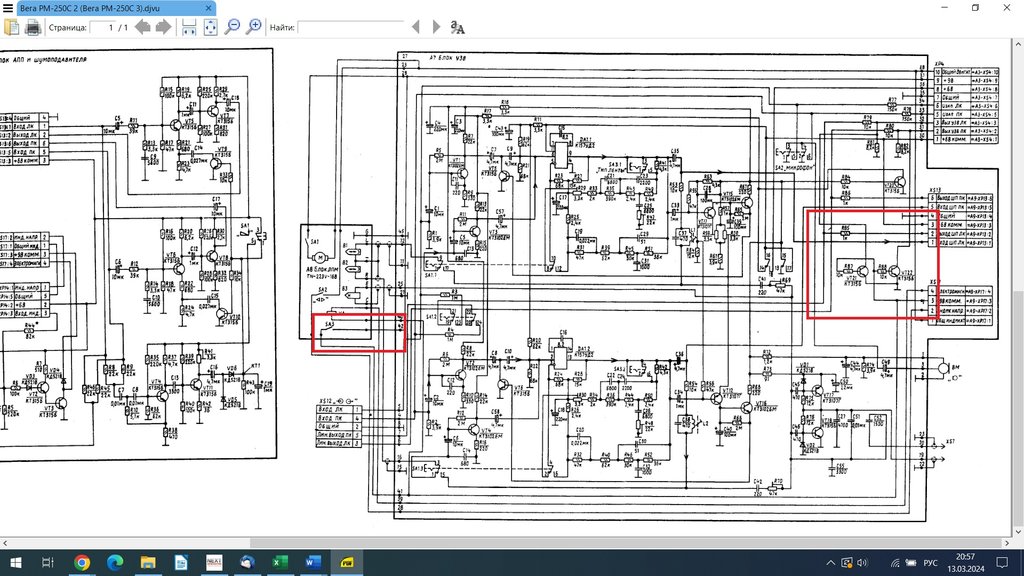Click the active DjVu viewer taskbar icon

(347, 562)
